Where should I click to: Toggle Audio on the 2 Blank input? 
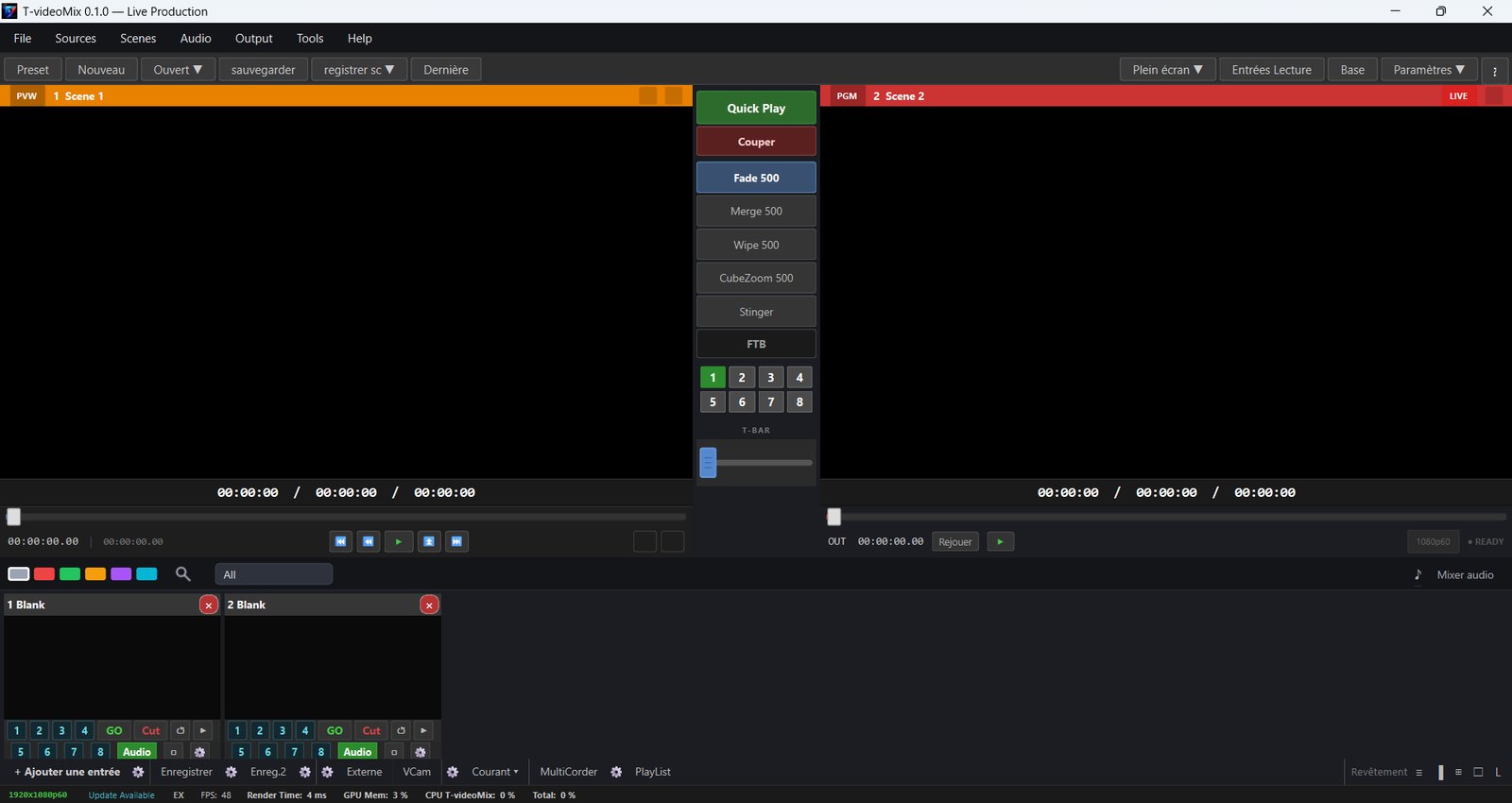point(357,752)
